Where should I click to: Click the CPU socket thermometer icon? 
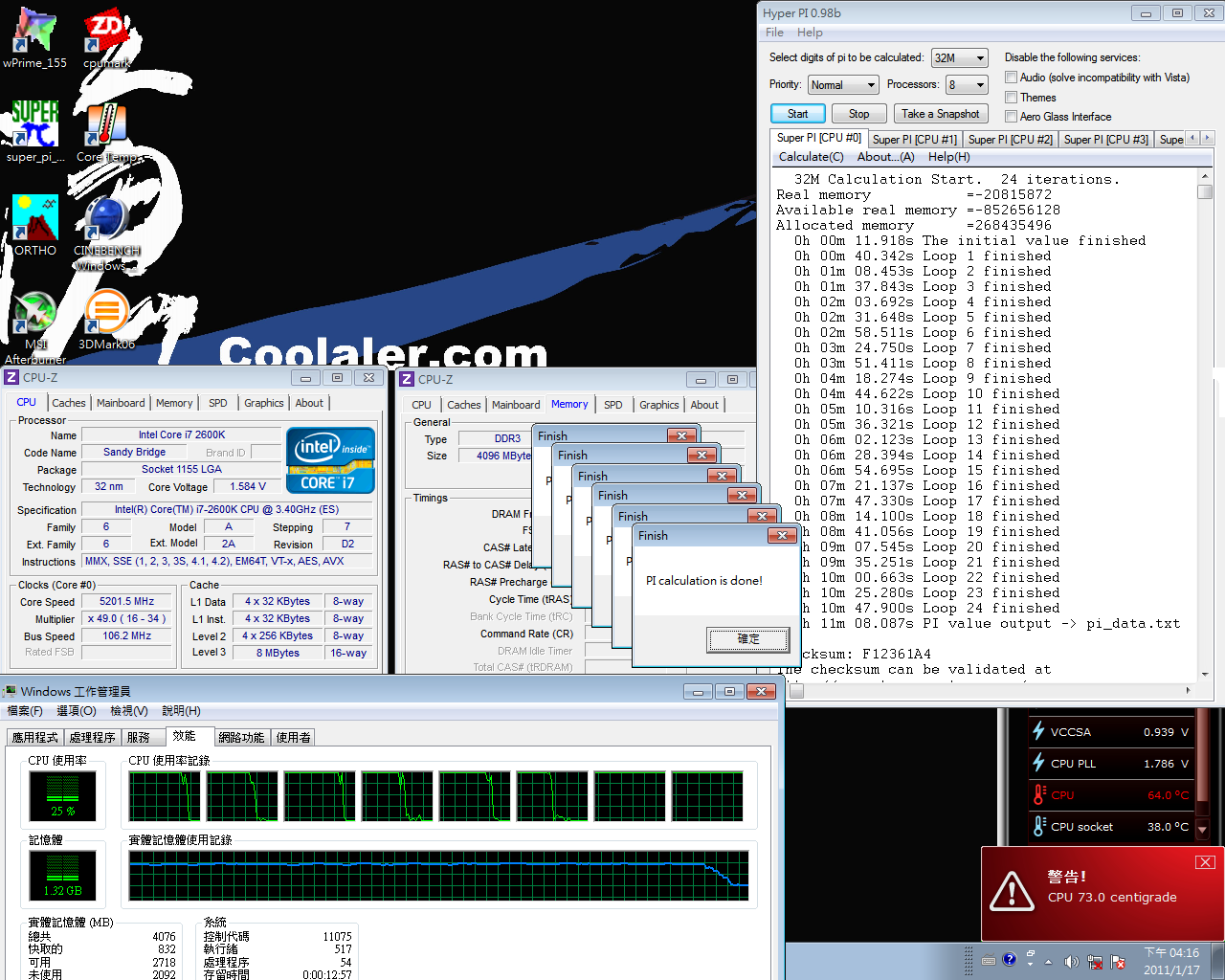[1039, 826]
